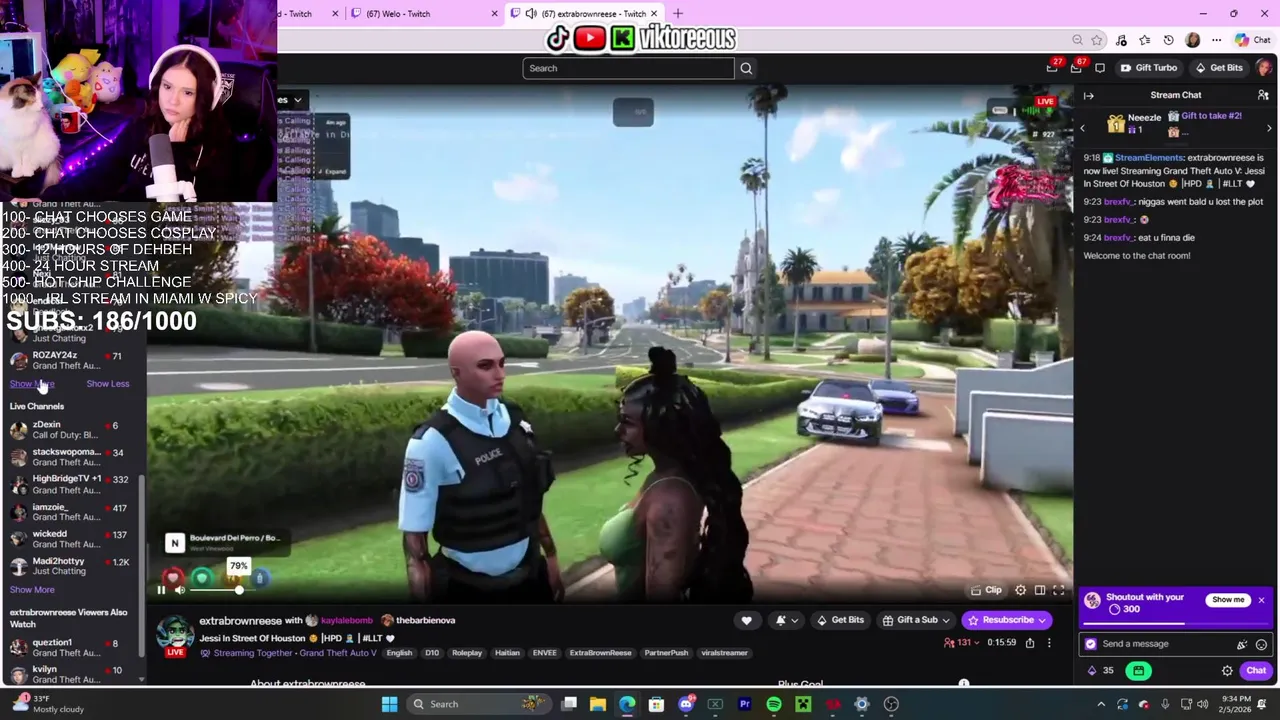The image size is (1280, 720).
Task: Open Spotify from the taskbar
Action: (774, 704)
